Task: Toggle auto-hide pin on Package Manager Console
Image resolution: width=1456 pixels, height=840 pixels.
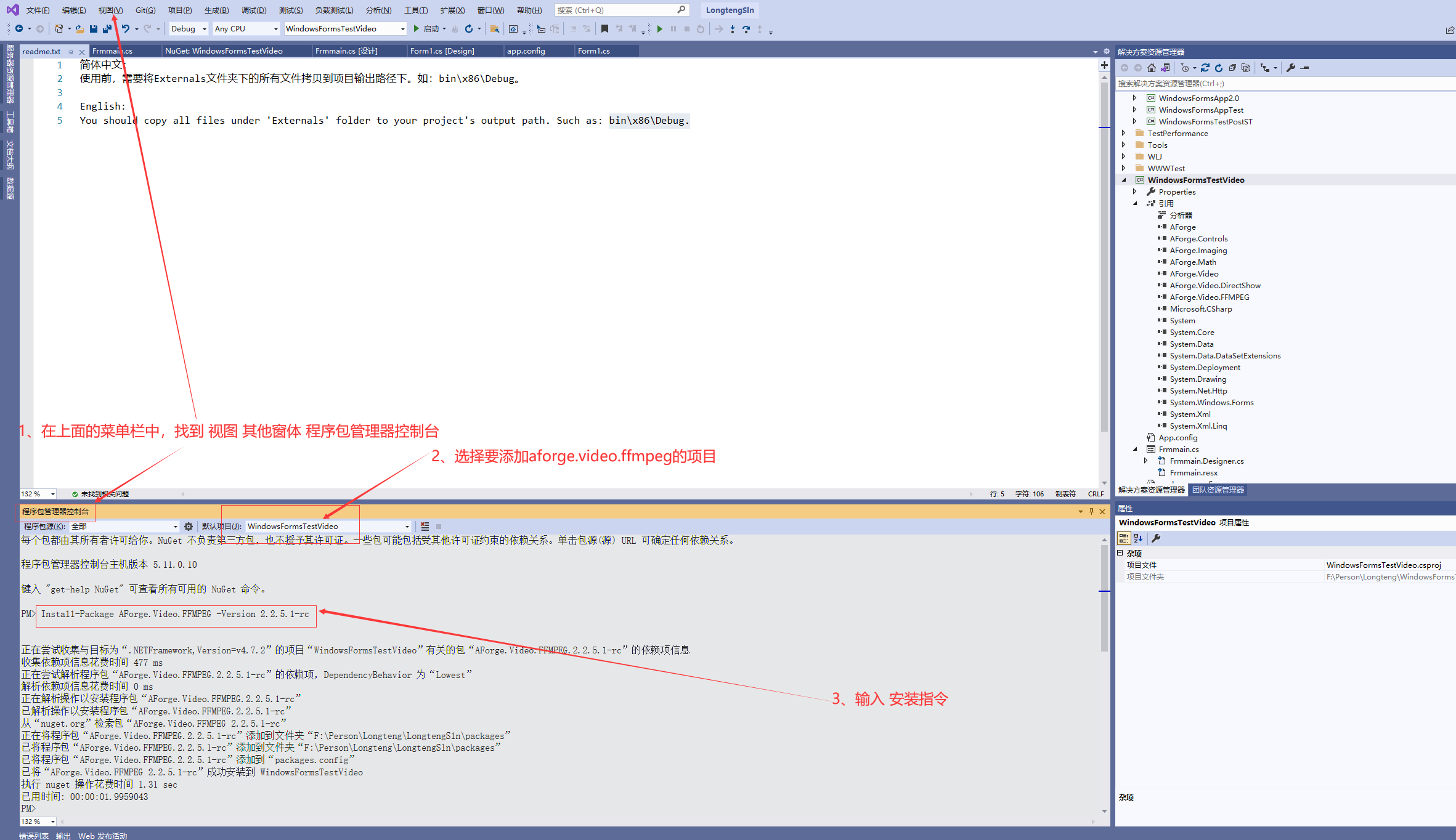Action: (x=1091, y=511)
